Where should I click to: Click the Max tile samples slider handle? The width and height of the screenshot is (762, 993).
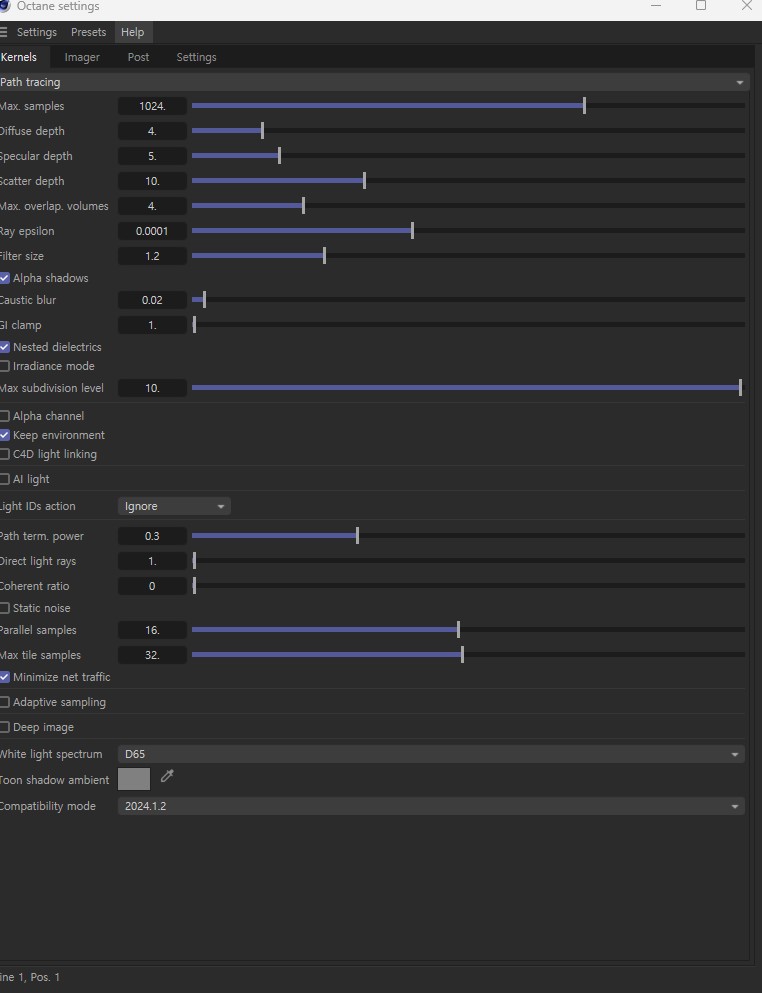click(462, 655)
